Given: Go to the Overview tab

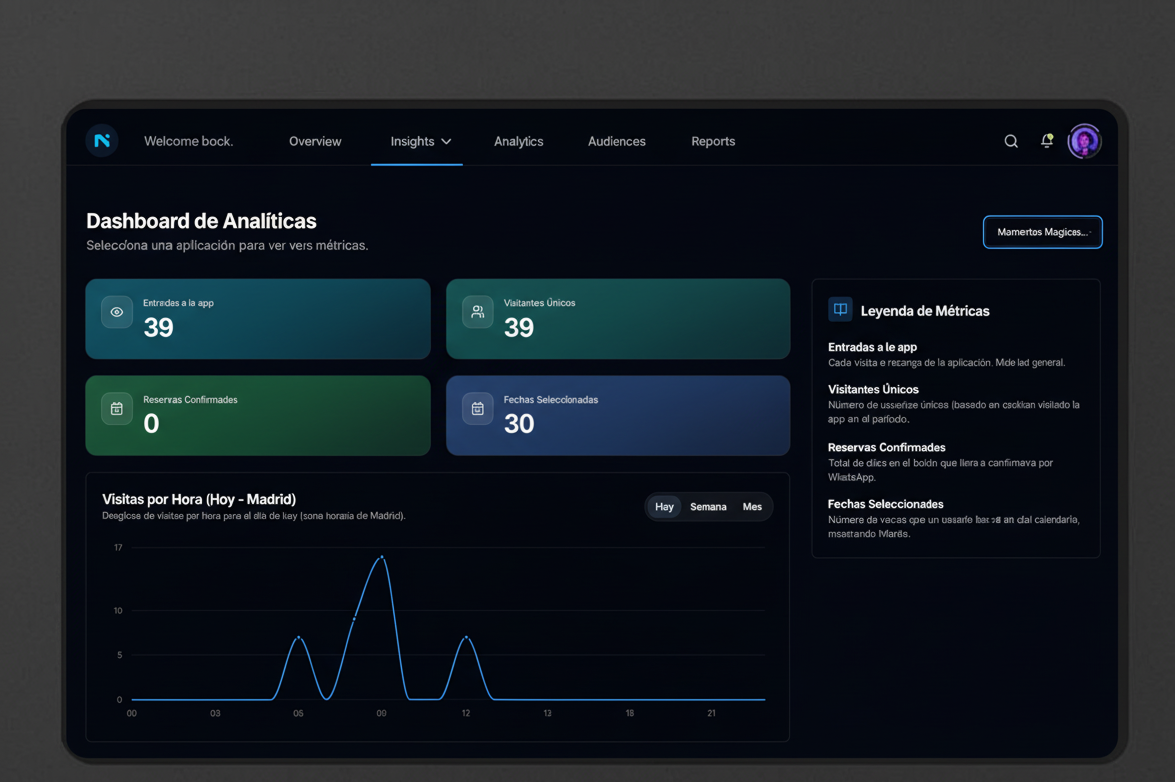Looking at the screenshot, I should click(x=315, y=141).
